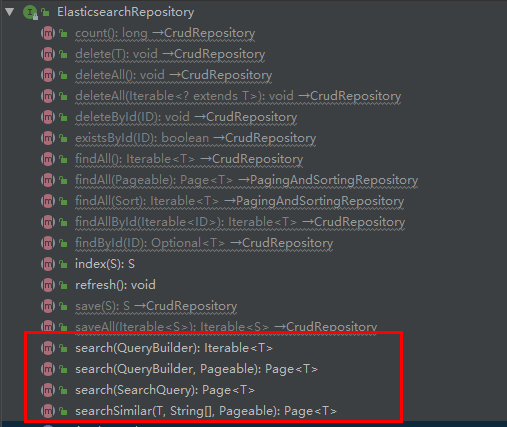Select findAllById(Iterable<ID>) method
Image resolution: width=507 pixels, height=427 pixels.
[240, 222]
